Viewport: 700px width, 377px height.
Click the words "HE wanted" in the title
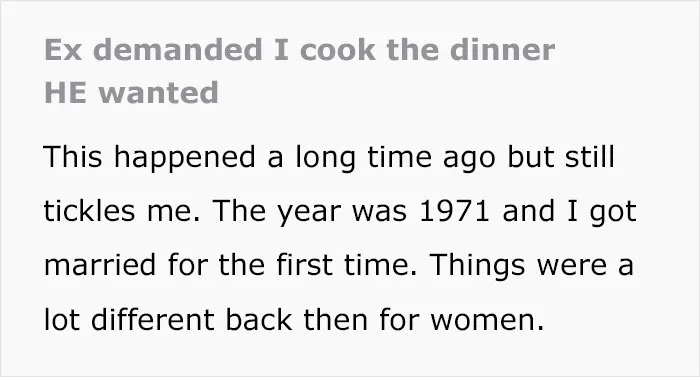point(131,93)
